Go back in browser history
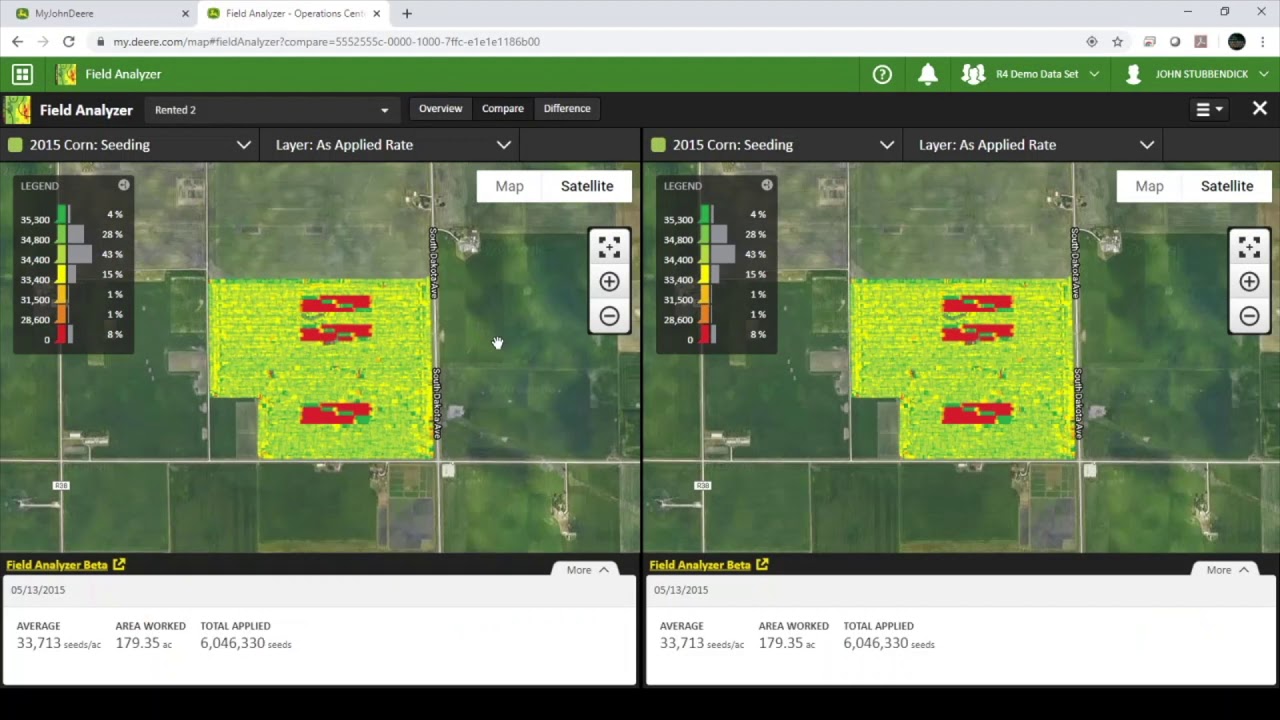 [17, 42]
